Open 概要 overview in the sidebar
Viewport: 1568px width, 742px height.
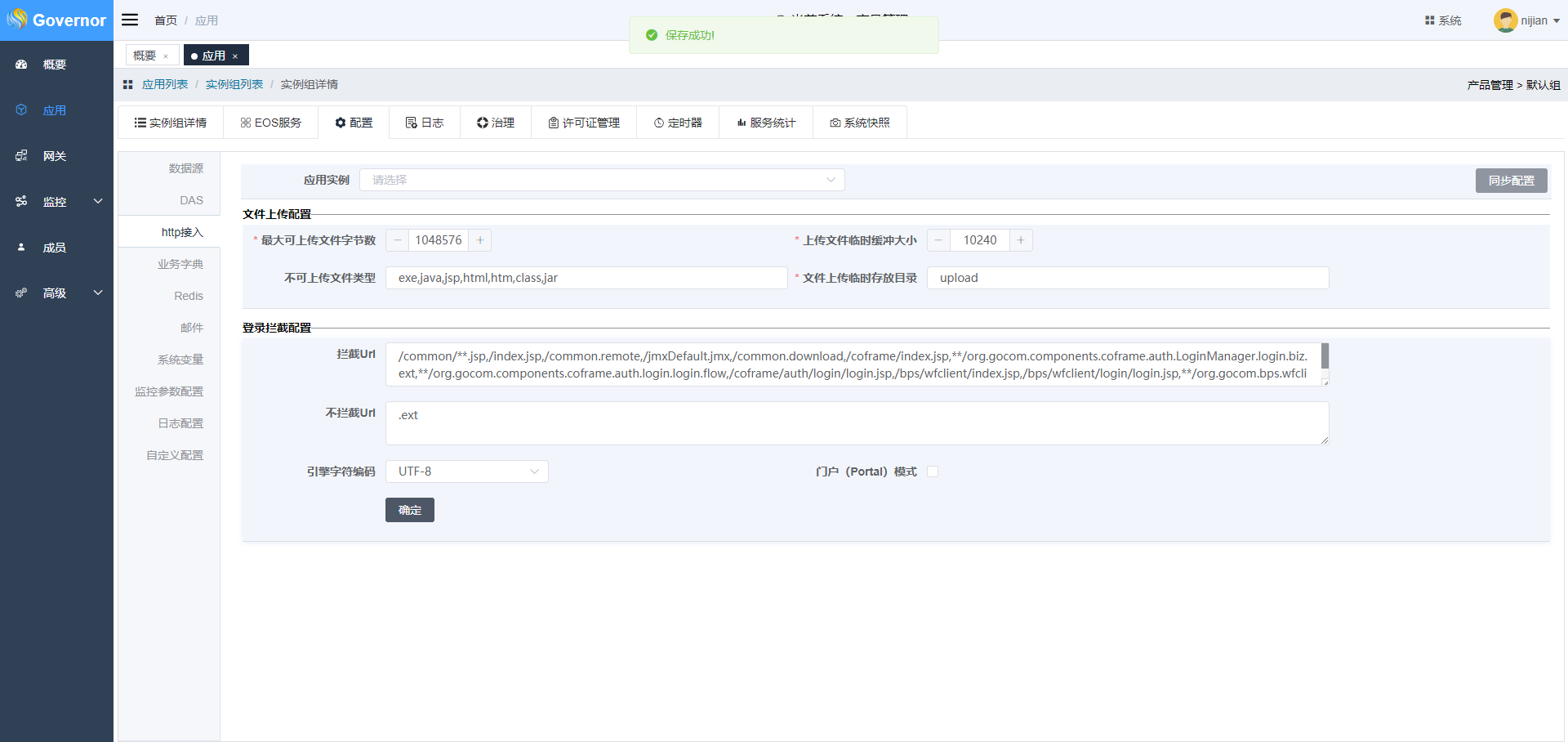(55, 65)
